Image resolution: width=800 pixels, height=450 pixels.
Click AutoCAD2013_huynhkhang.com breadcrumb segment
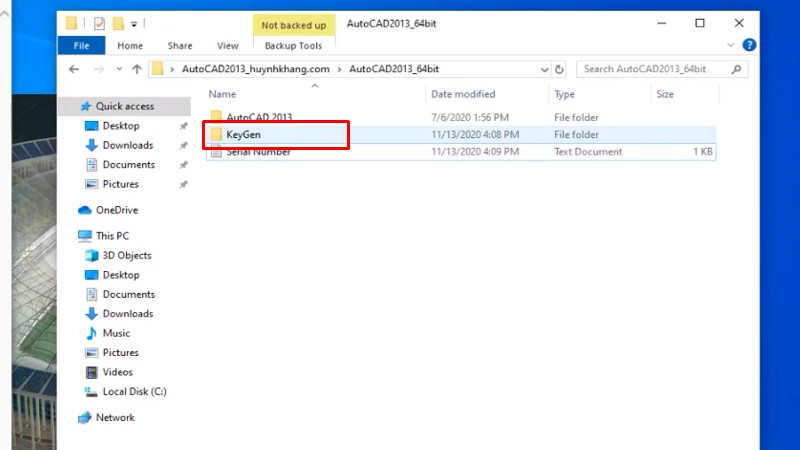click(257, 69)
